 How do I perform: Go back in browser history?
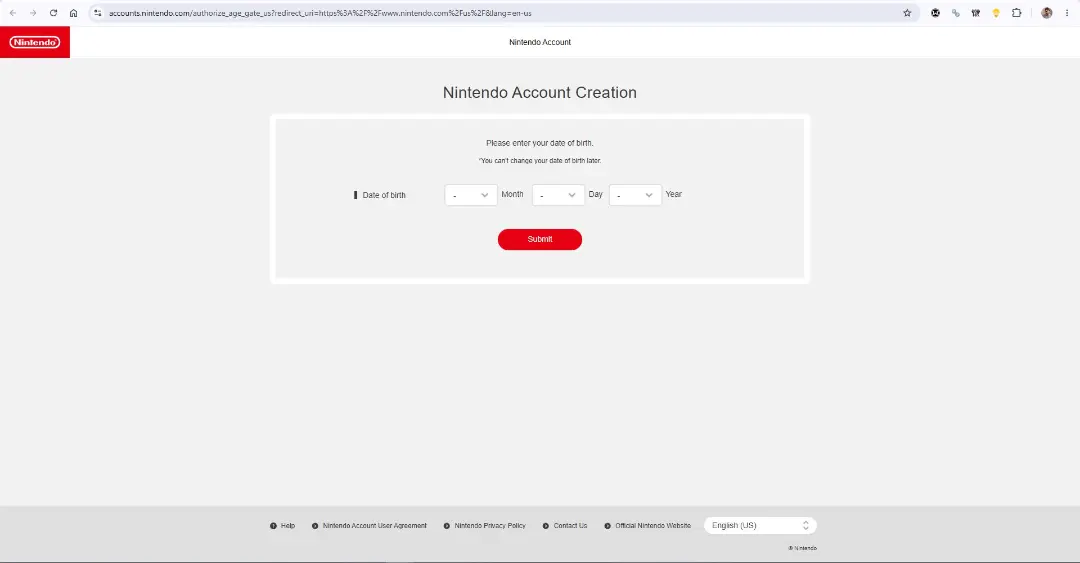[x=12, y=13]
